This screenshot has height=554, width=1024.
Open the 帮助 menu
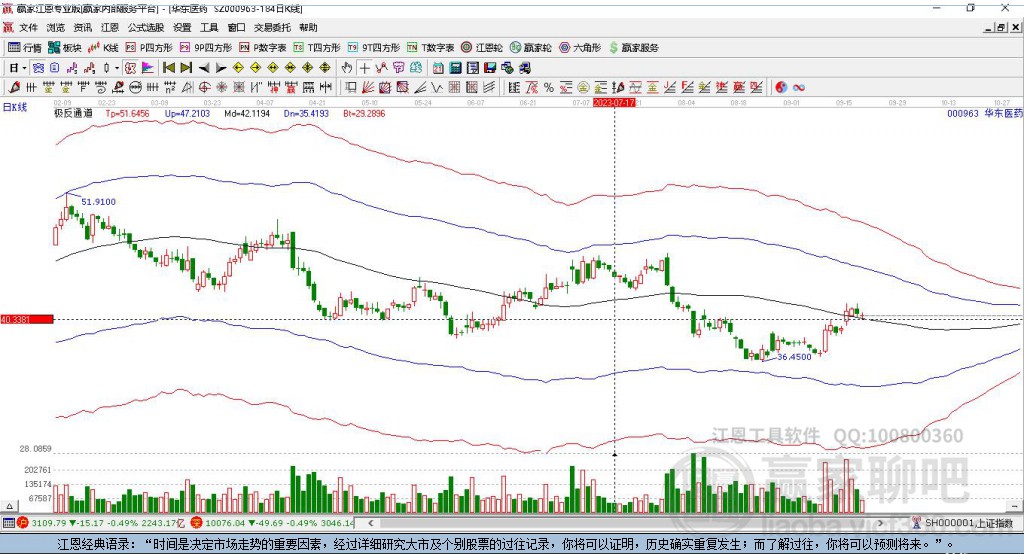[308, 27]
